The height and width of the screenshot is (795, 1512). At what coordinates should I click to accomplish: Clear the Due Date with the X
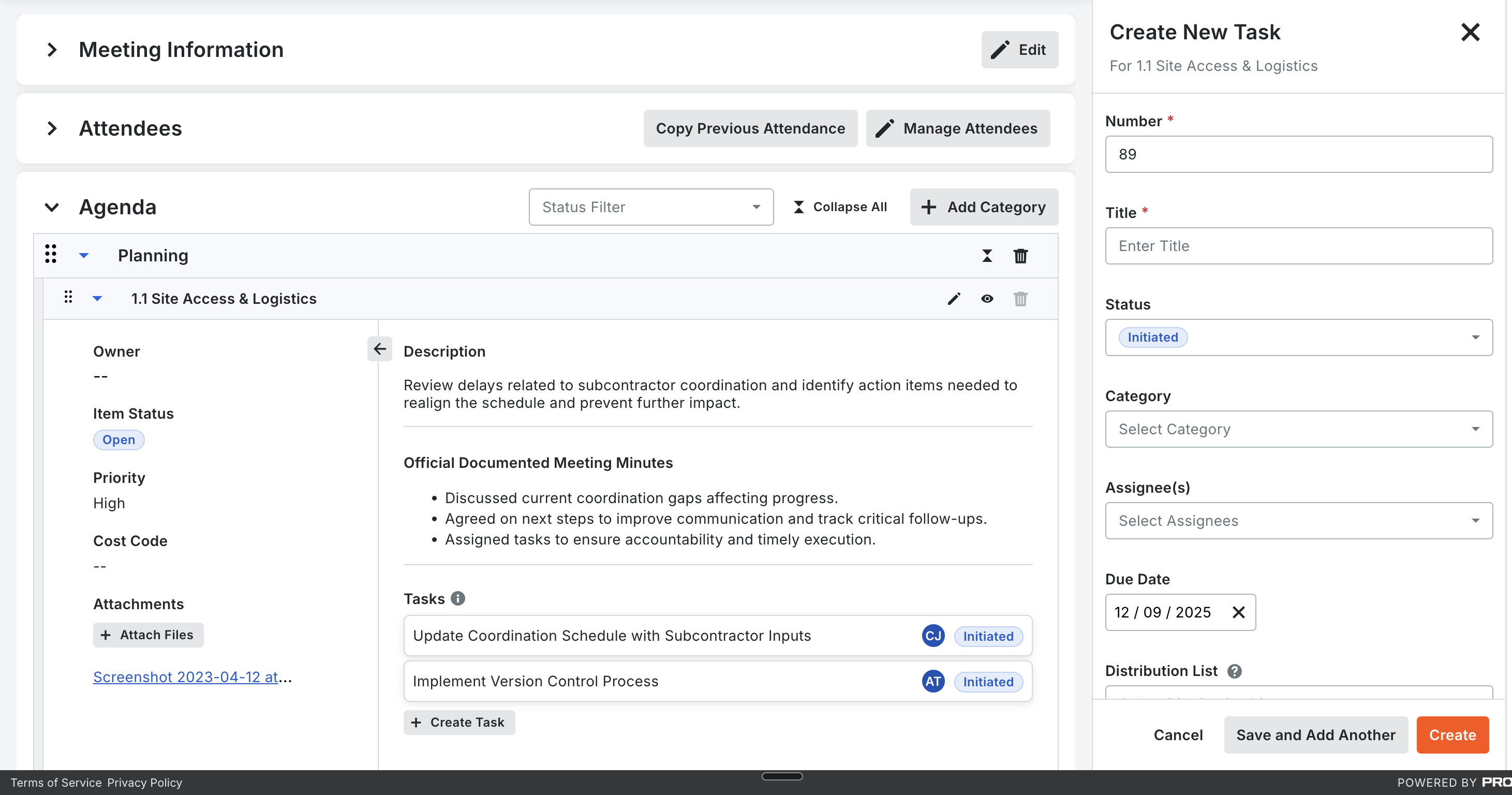click(1238, 612)
